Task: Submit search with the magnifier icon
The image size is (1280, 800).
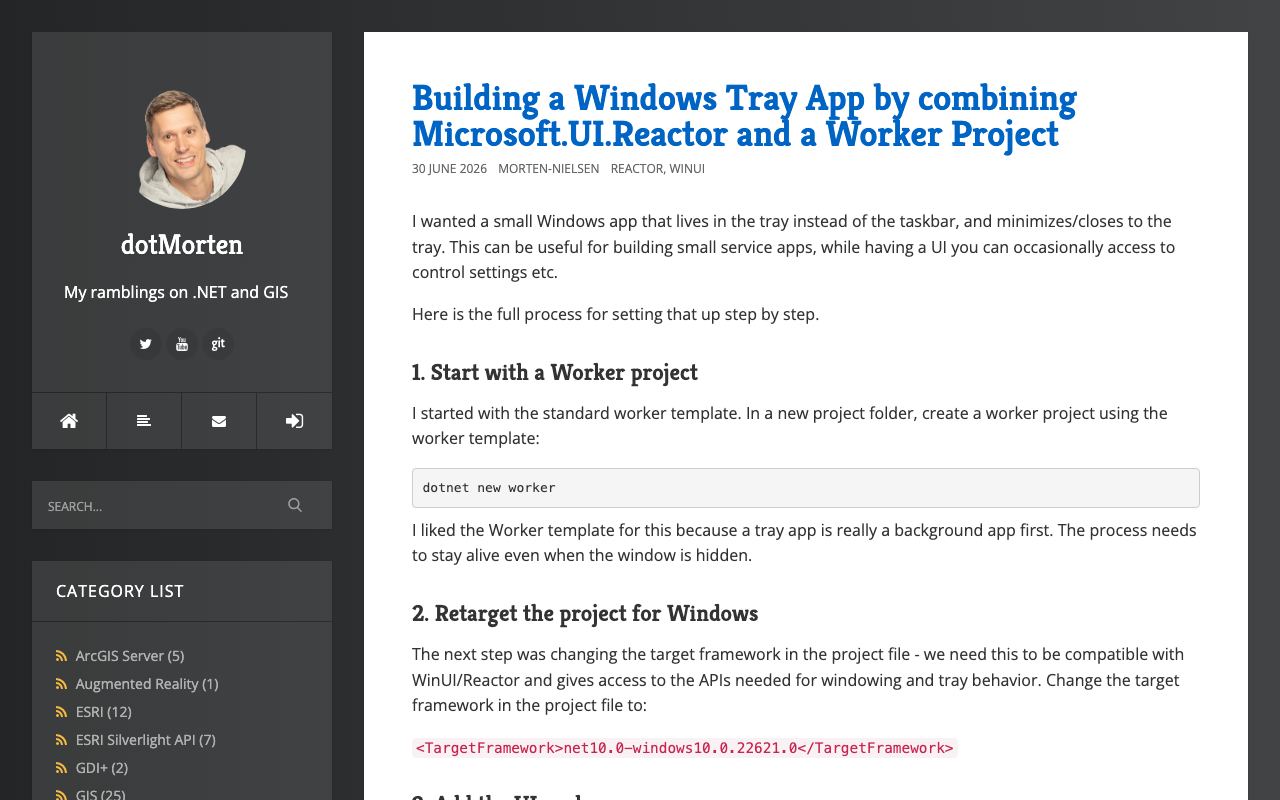Action: tap(295, 505)
